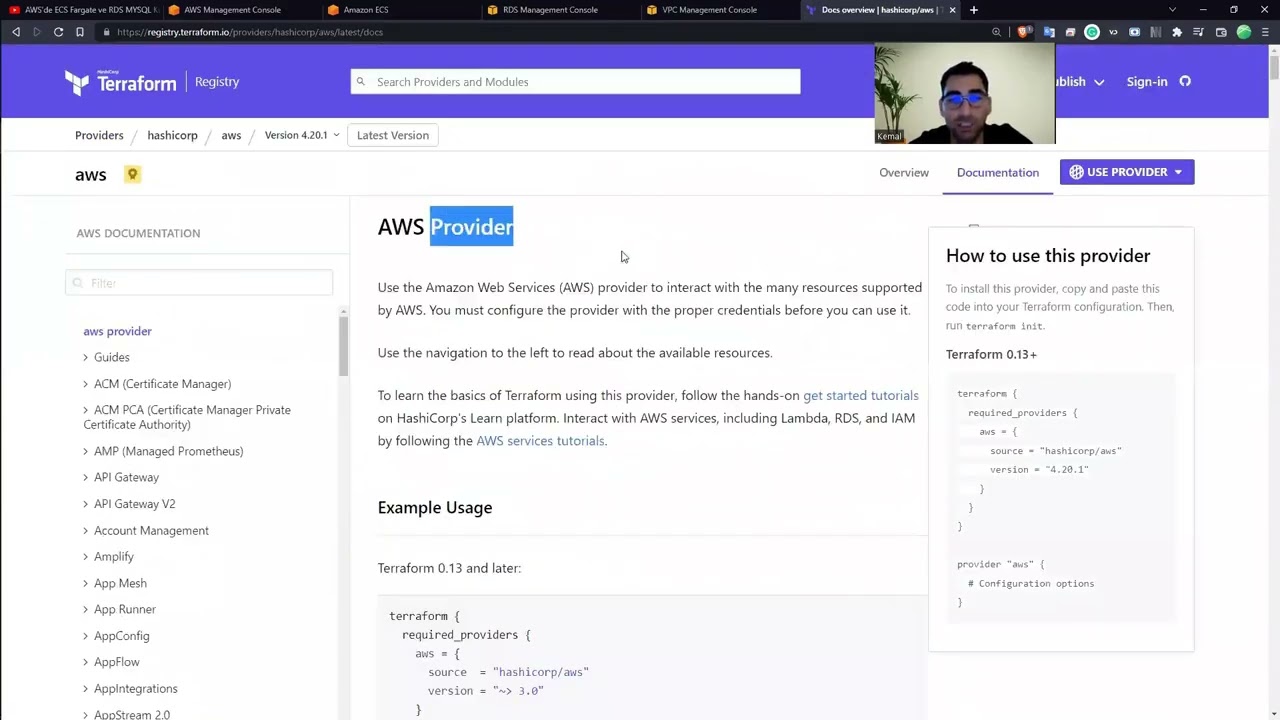Click the hashicorp breadcrumb link
The image size is (1280, 720).
[172, 135]
